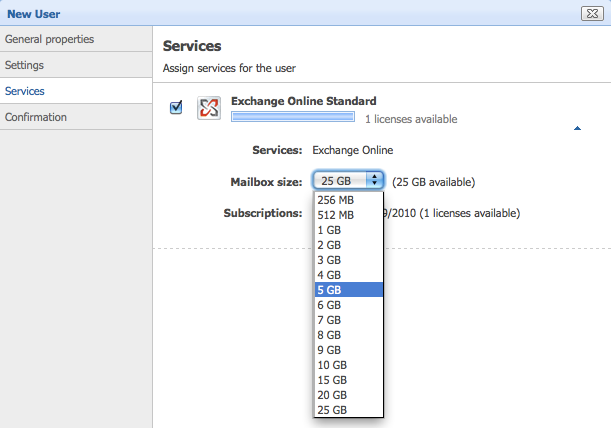611x428 pixels.
Task: Pick 10 GB from the list
Action: point(349,365)
